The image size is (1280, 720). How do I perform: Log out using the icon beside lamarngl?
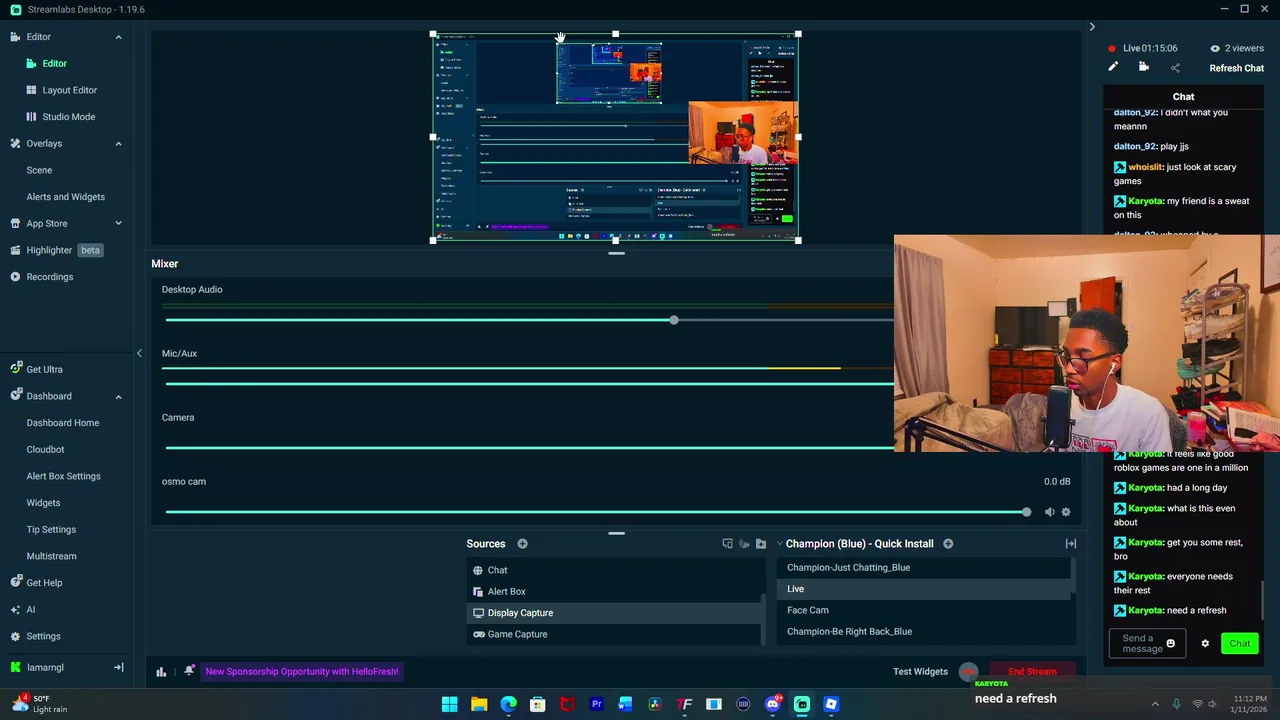tap(118, 668)
